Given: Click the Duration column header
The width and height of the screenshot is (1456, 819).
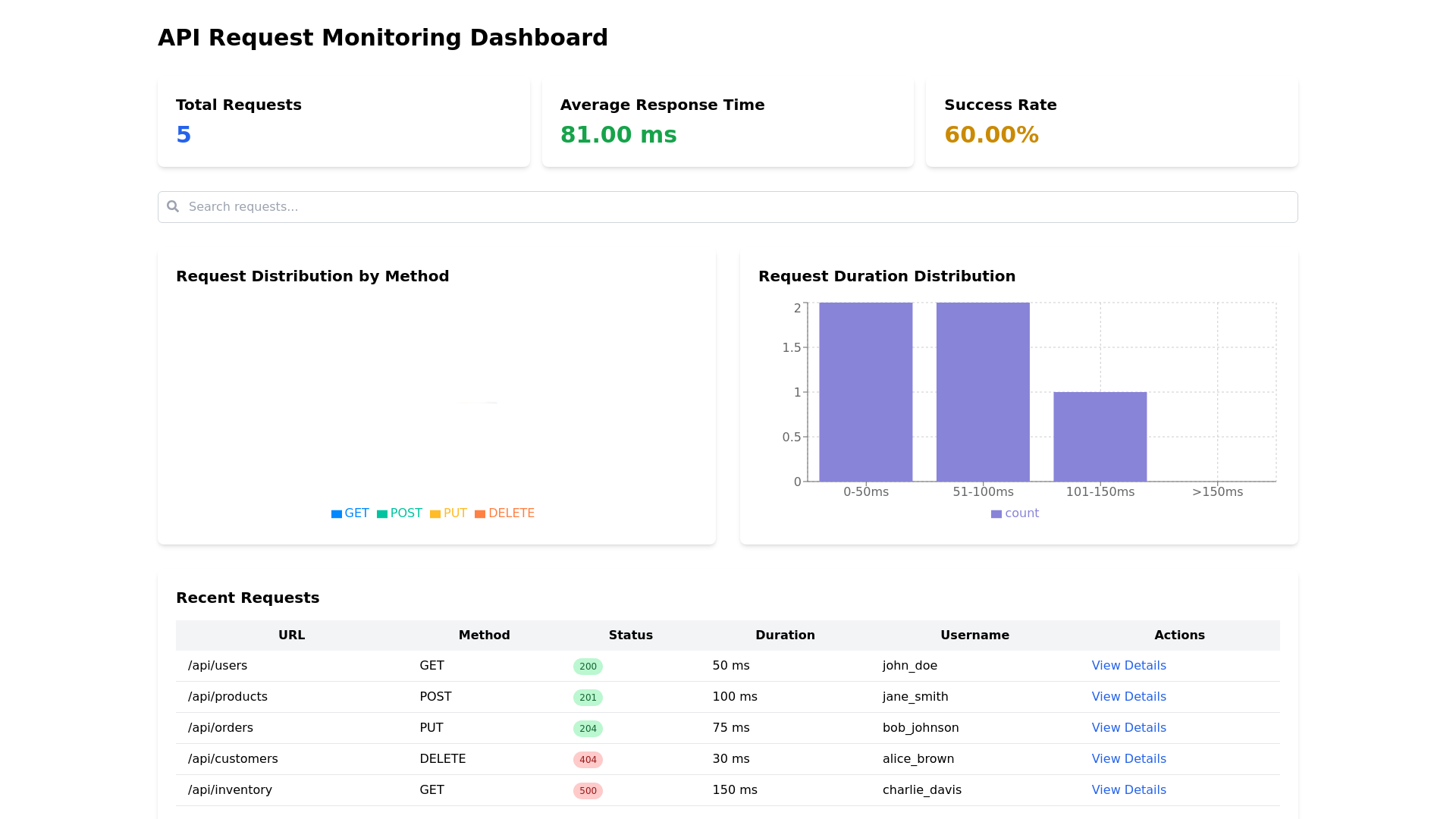Looking at the screenshot, I should (x=785, y=635).
